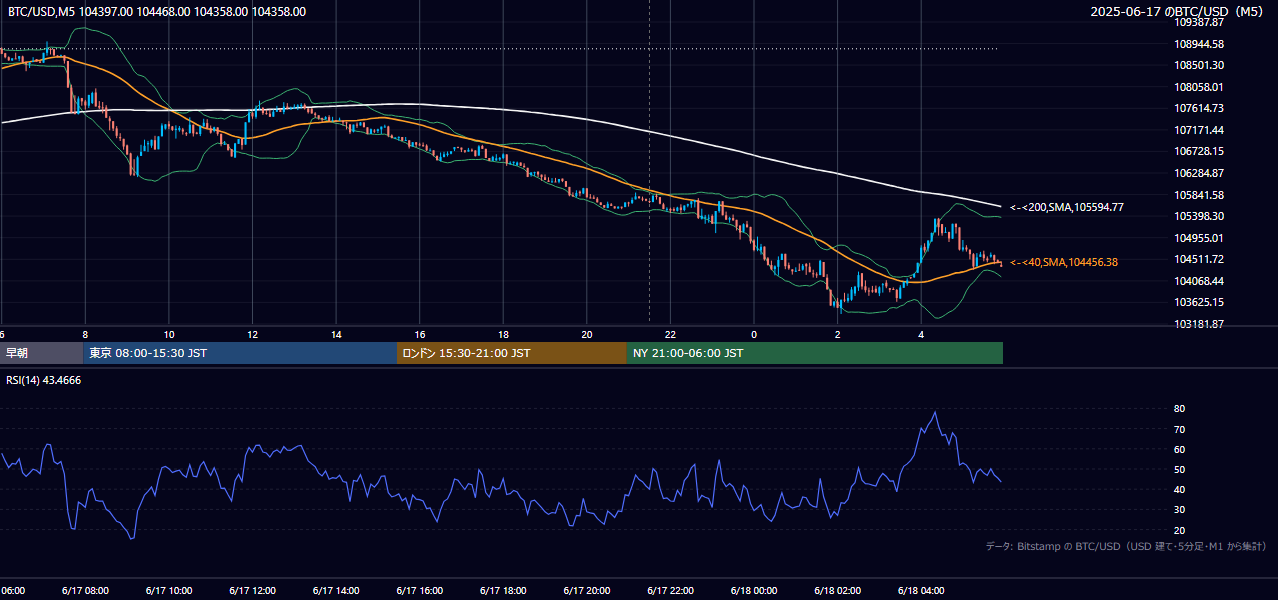1278x600 pixels.
Task: Click price axis value 108058.01
Action: coord(1200,87)
